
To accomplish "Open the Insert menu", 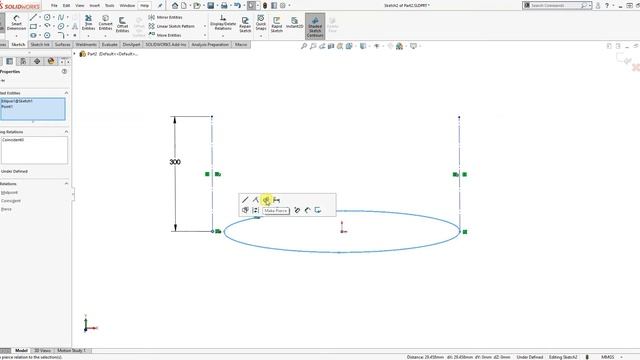I will (94, 6).
